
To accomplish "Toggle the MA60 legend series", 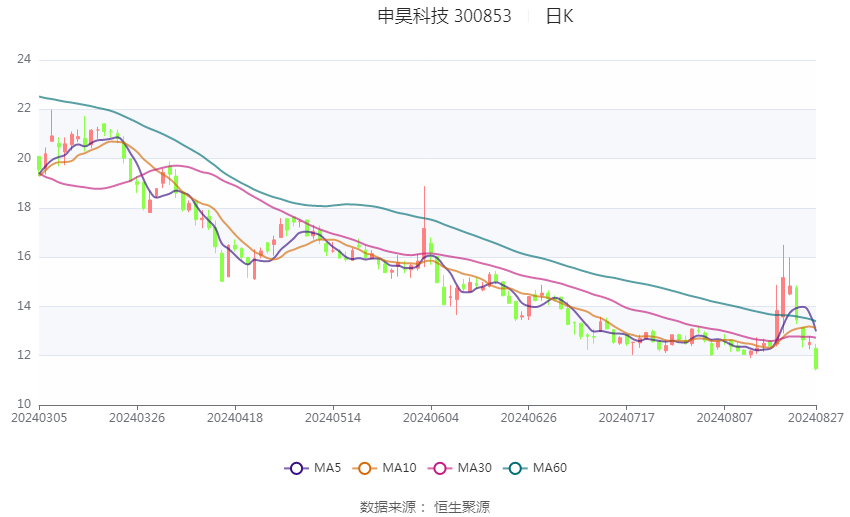I will [x=535, y=468].
